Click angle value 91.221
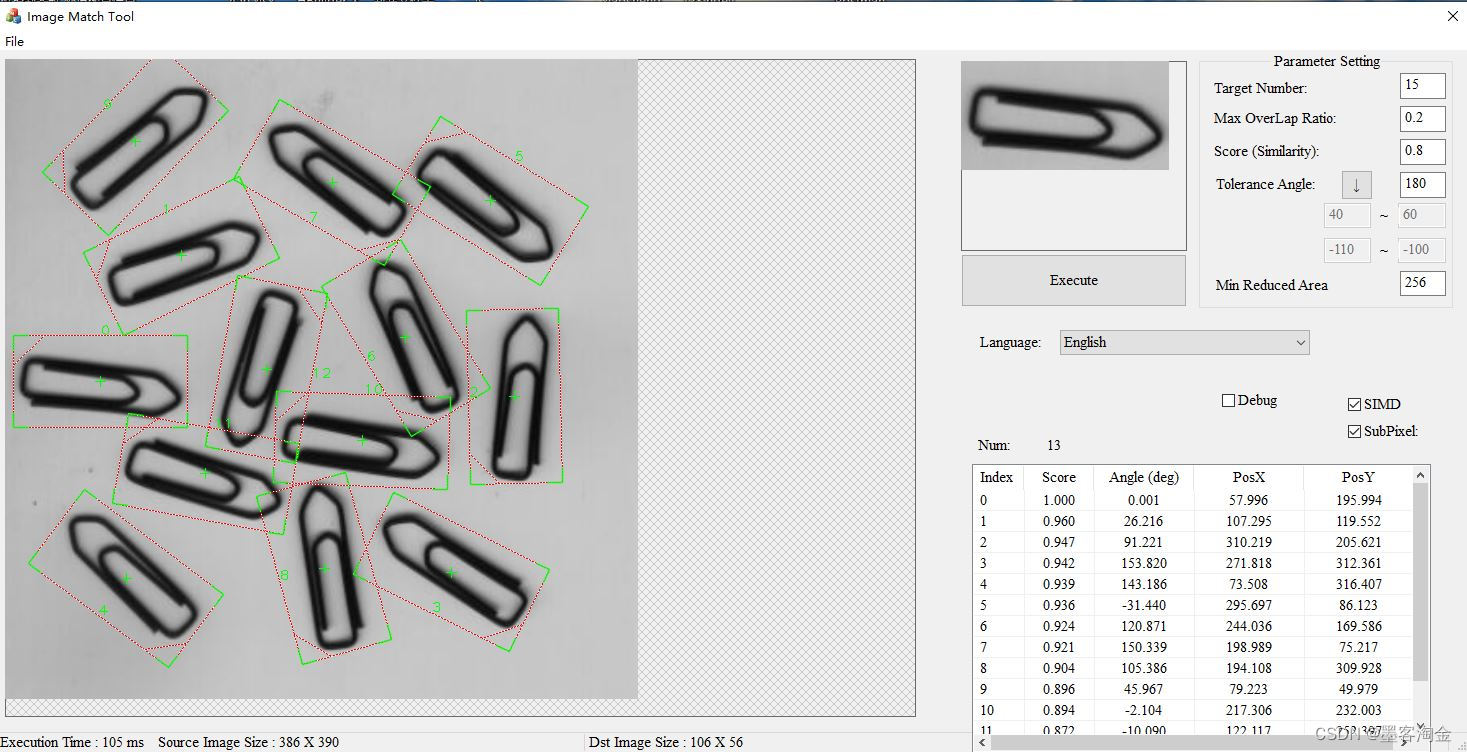 pyautogui.click(x=1145, y=542)
